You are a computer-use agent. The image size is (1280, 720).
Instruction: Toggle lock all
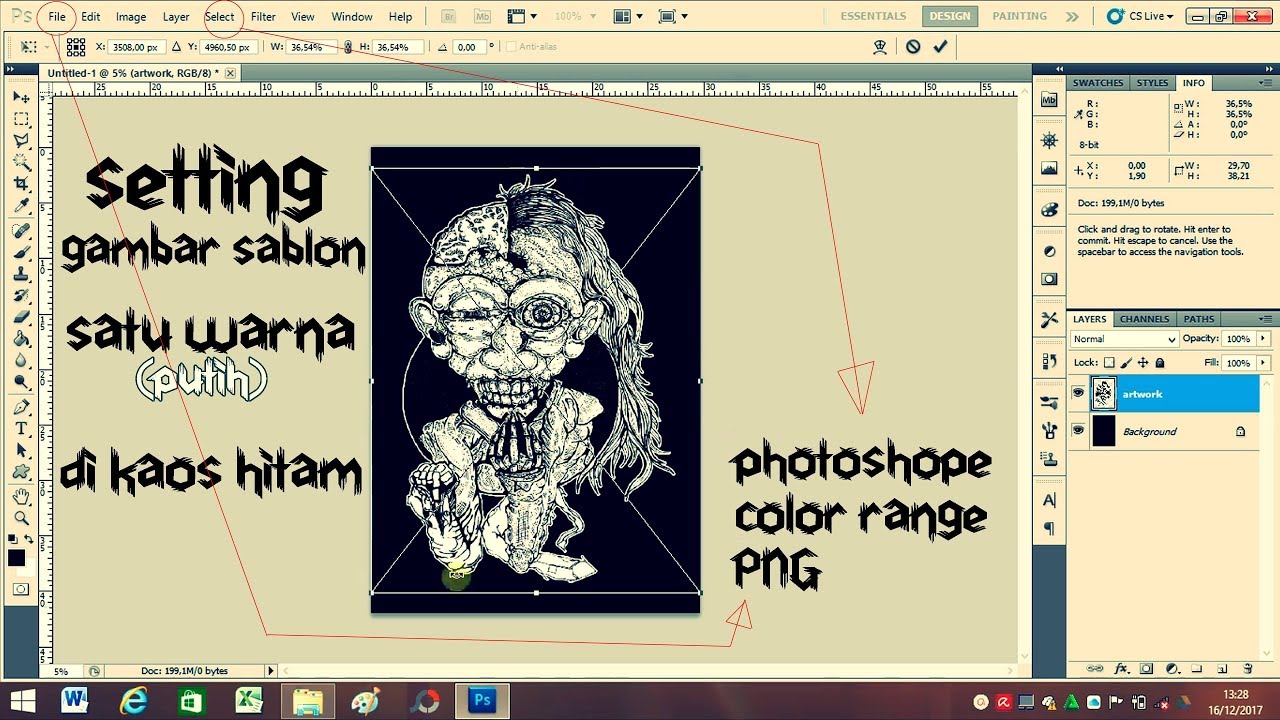1159,363
